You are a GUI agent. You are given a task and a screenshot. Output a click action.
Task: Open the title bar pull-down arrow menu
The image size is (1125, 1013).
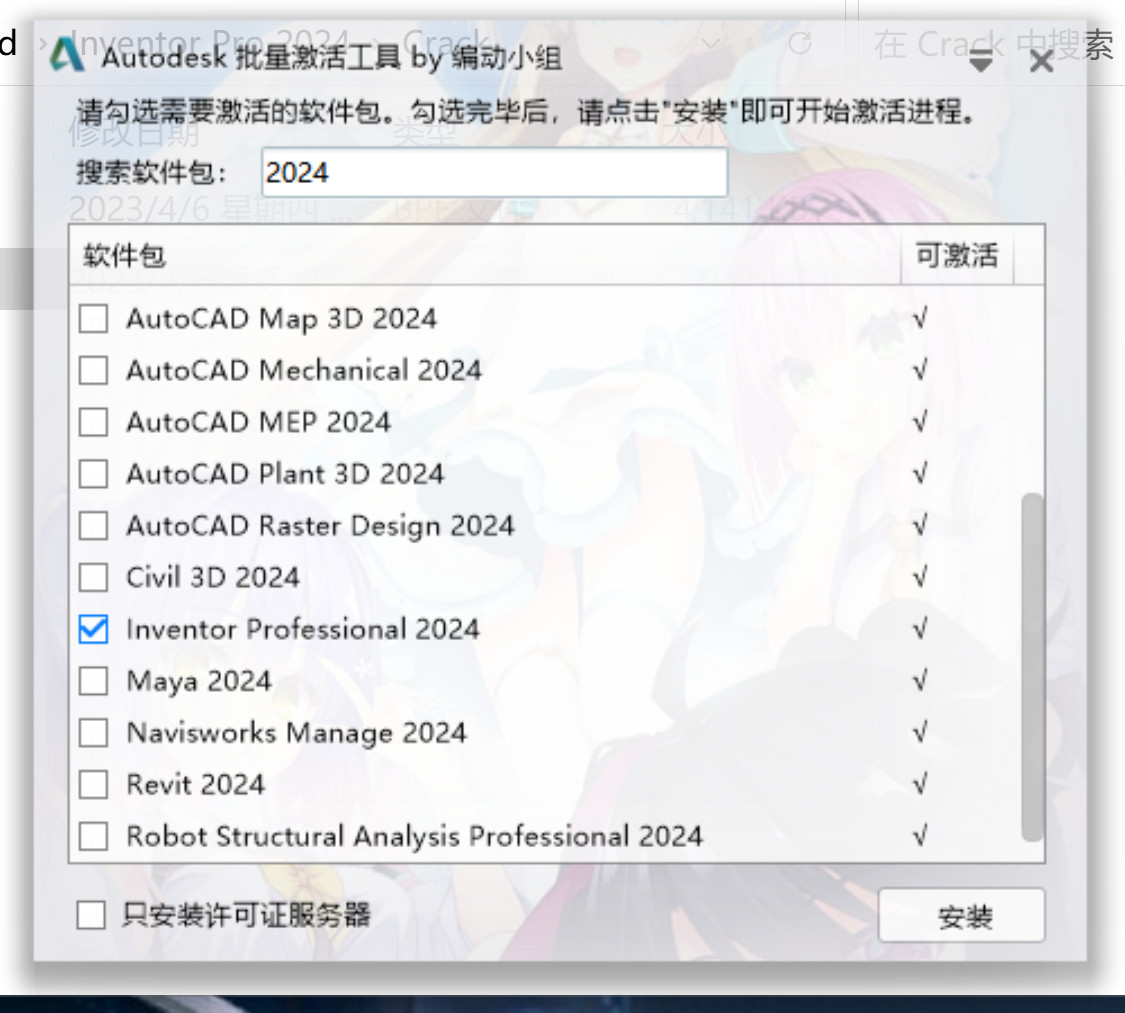tap(981, 61)
